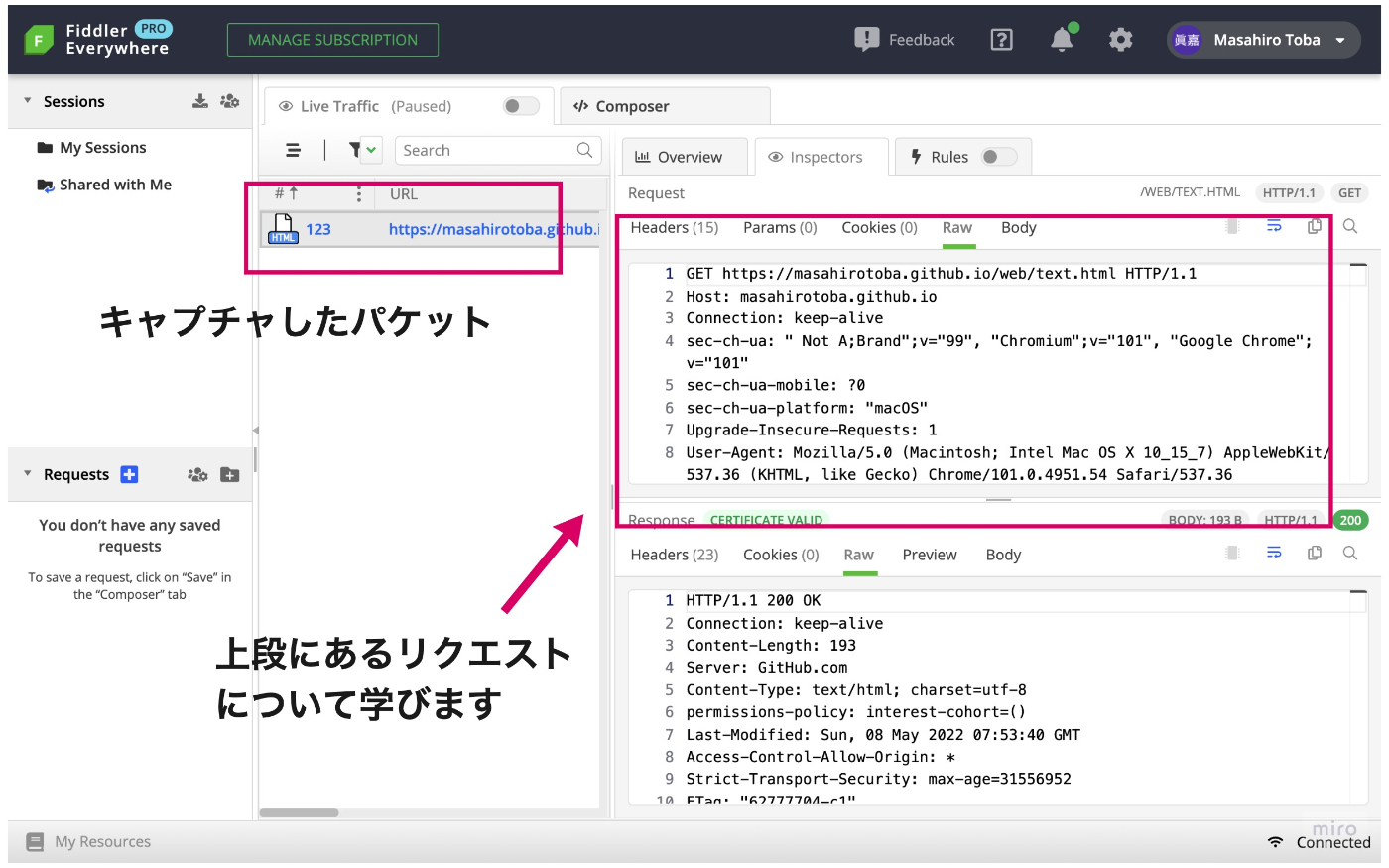Collapse the Requests section
Viewport: 1389px width, 868px height.
coord(28,474)
